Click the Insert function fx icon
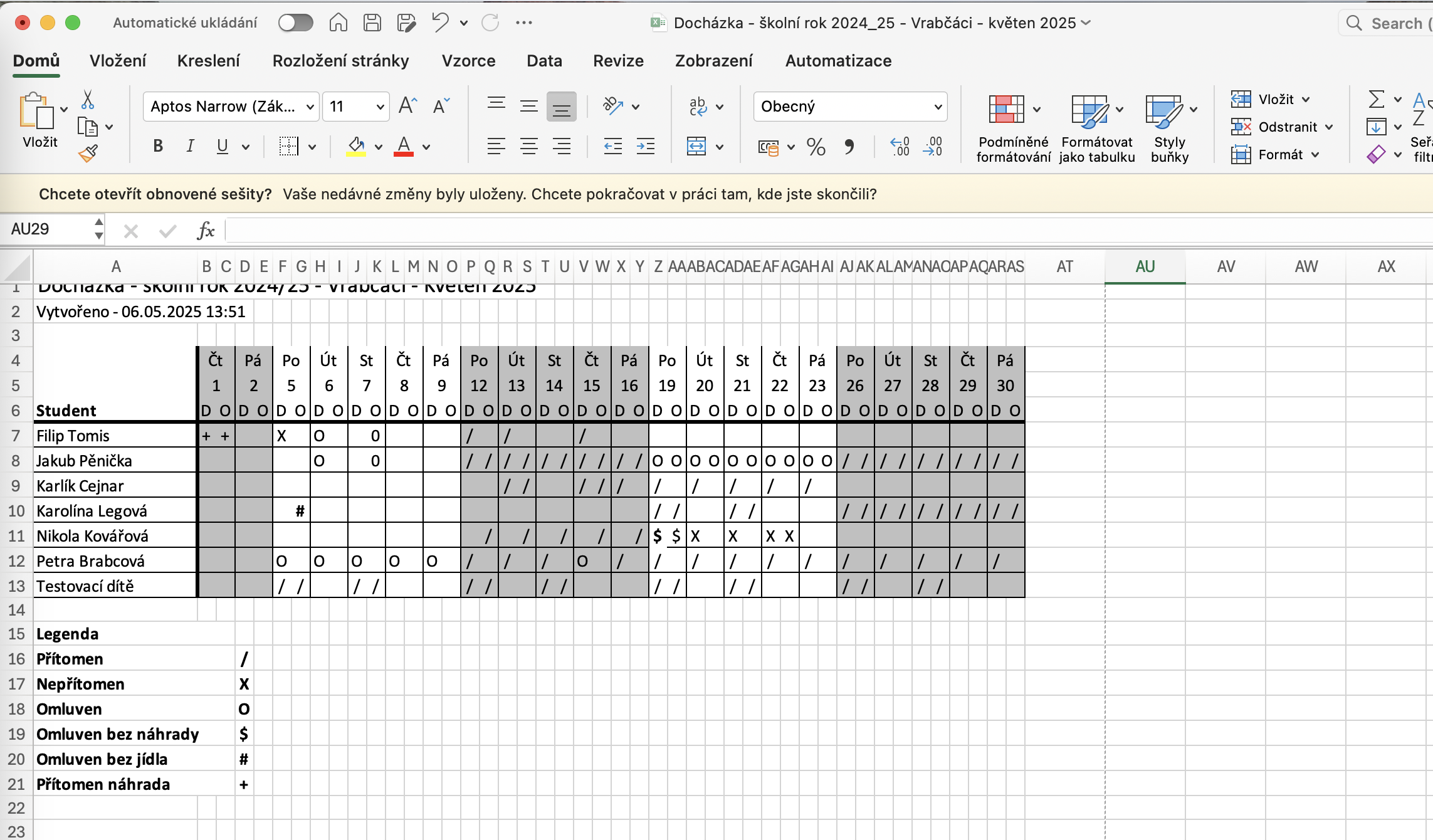This screenshot has width=1433, height=840. click(x=206, y=231)
